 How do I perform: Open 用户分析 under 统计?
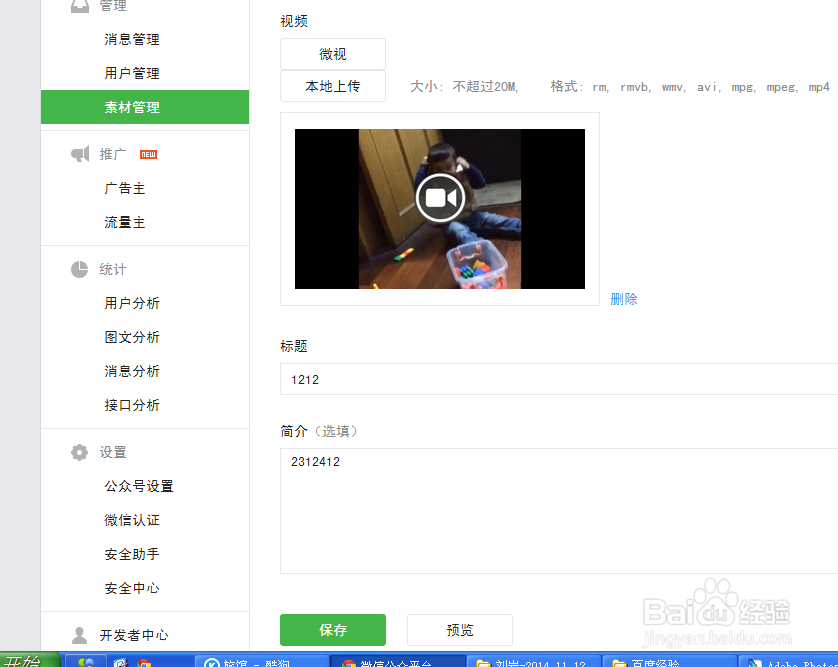pos(132,303)
